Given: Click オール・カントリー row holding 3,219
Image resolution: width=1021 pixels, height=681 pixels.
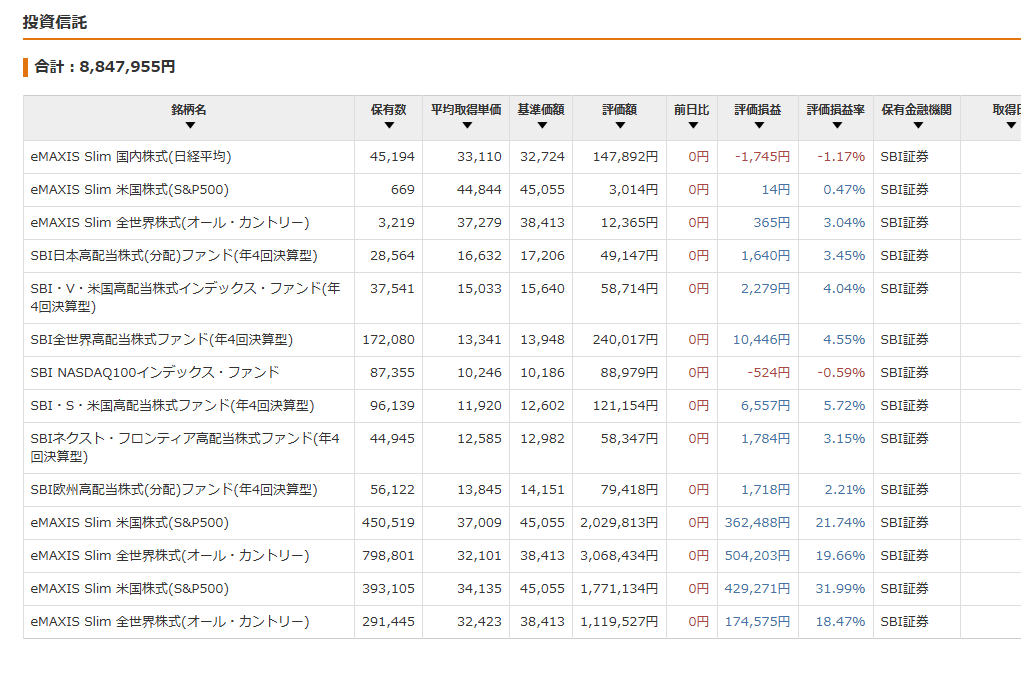Looking at the screenshot, I should [170, 223].
